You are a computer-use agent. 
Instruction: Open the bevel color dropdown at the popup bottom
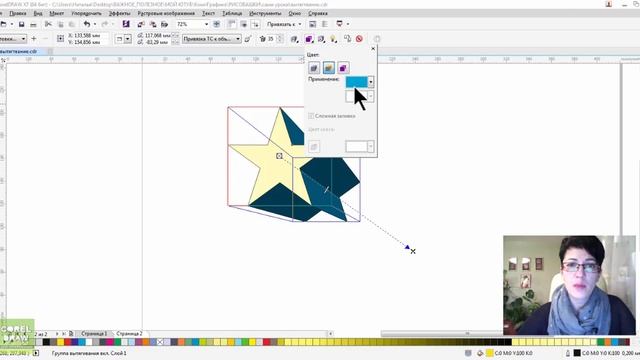coord(371,147)
